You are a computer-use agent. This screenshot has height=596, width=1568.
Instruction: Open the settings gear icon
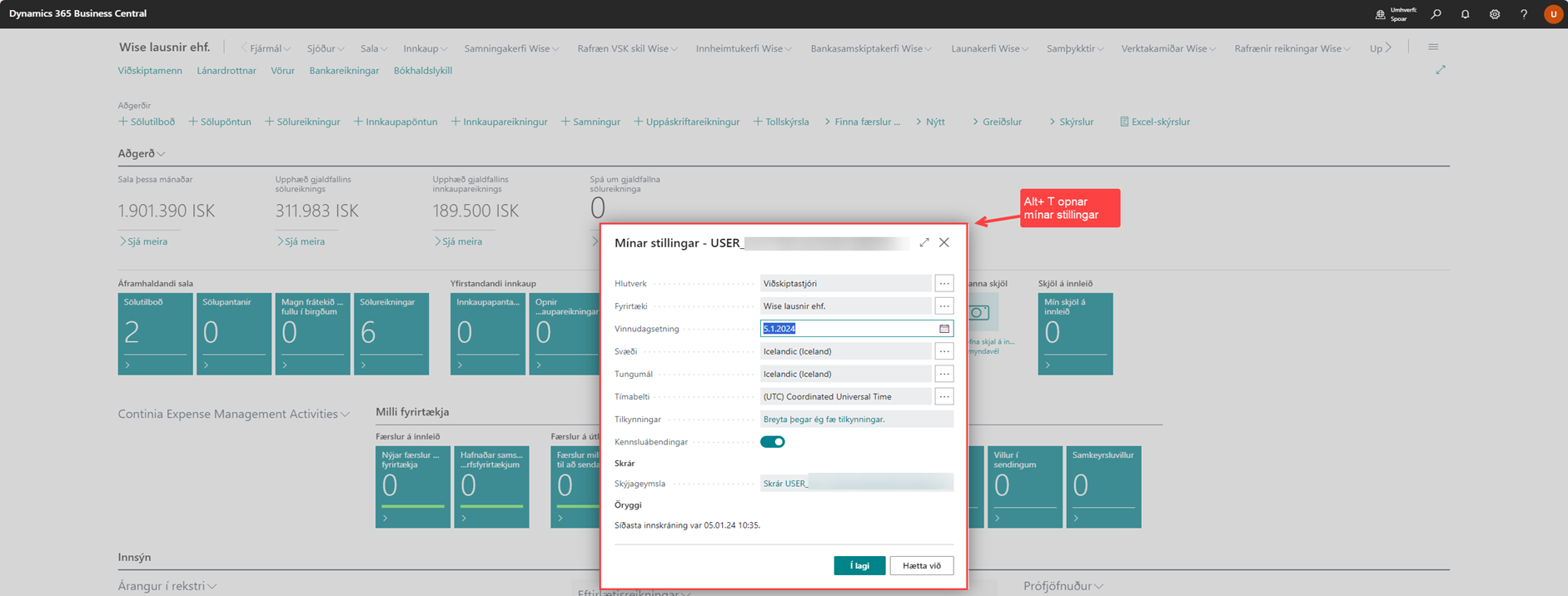click(1495, 14)
